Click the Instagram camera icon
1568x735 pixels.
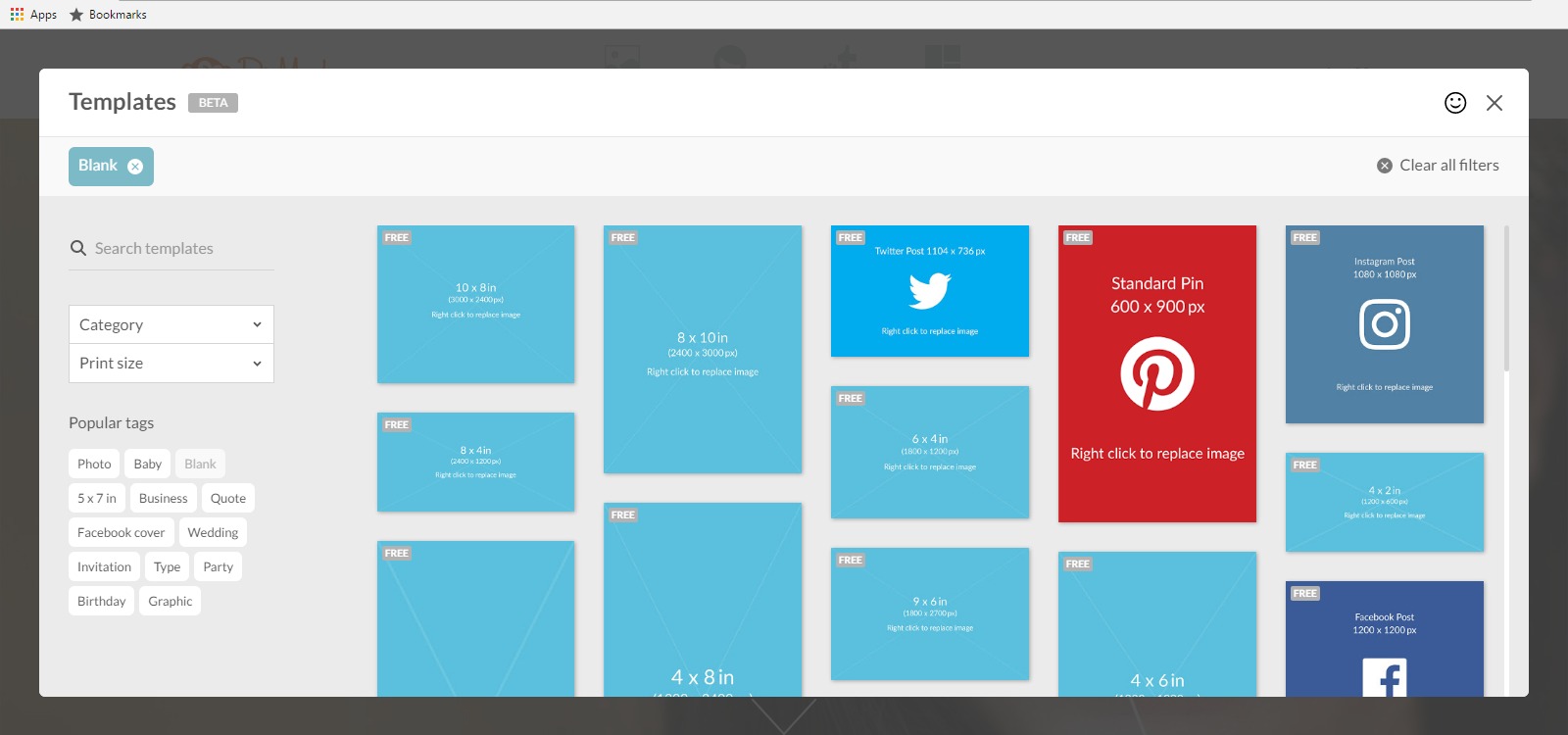click(x=1385, y=324)
